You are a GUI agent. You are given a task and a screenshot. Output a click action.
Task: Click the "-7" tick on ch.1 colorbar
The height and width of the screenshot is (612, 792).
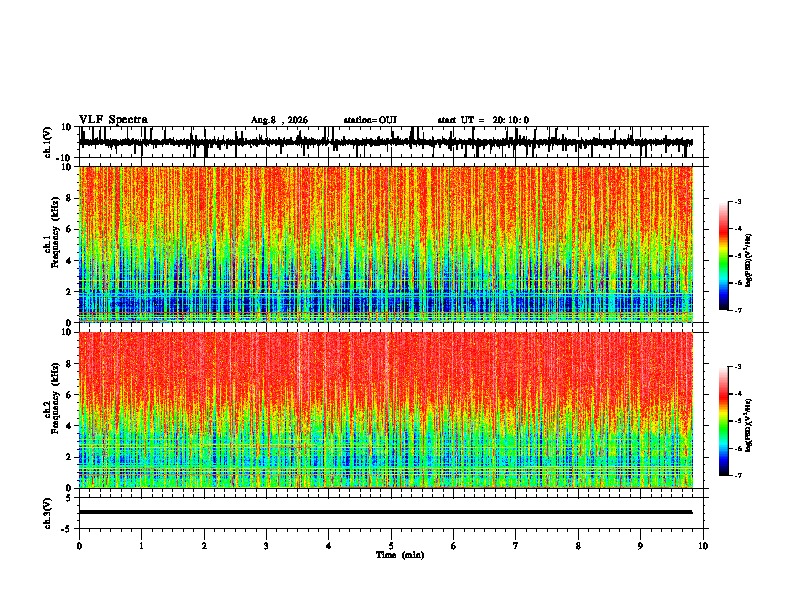click(x=738, y=310)
